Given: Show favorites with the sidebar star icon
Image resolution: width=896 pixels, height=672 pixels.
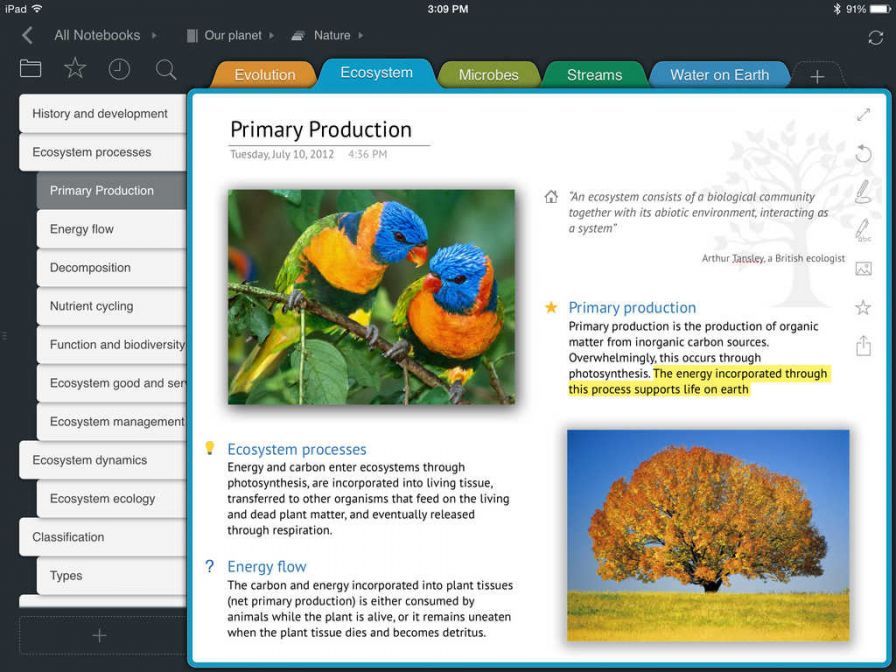Looking at the screenshot, I should [75, 69].
